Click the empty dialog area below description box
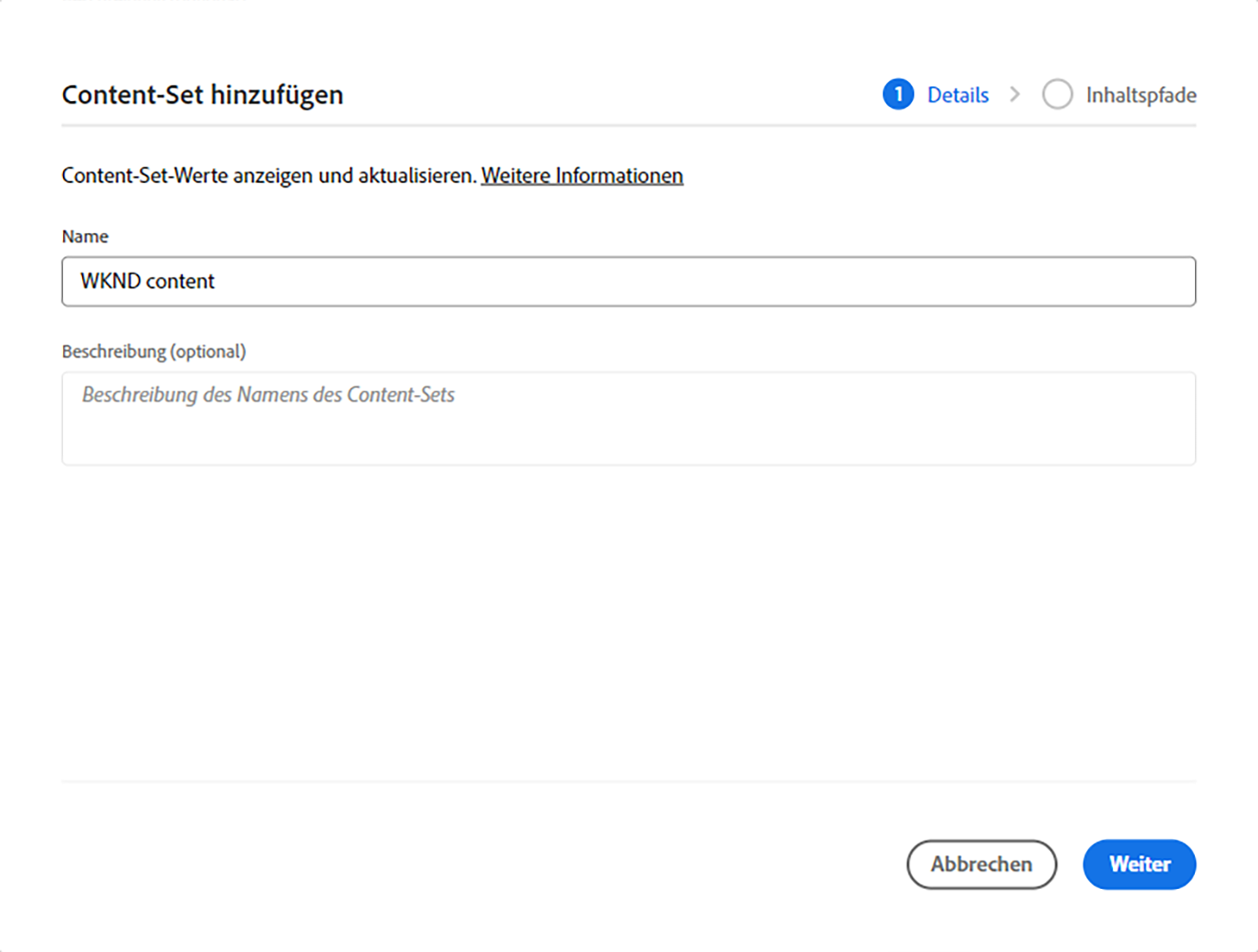Viewport: 1258px width, 952px height. click(x=628, y=623)
